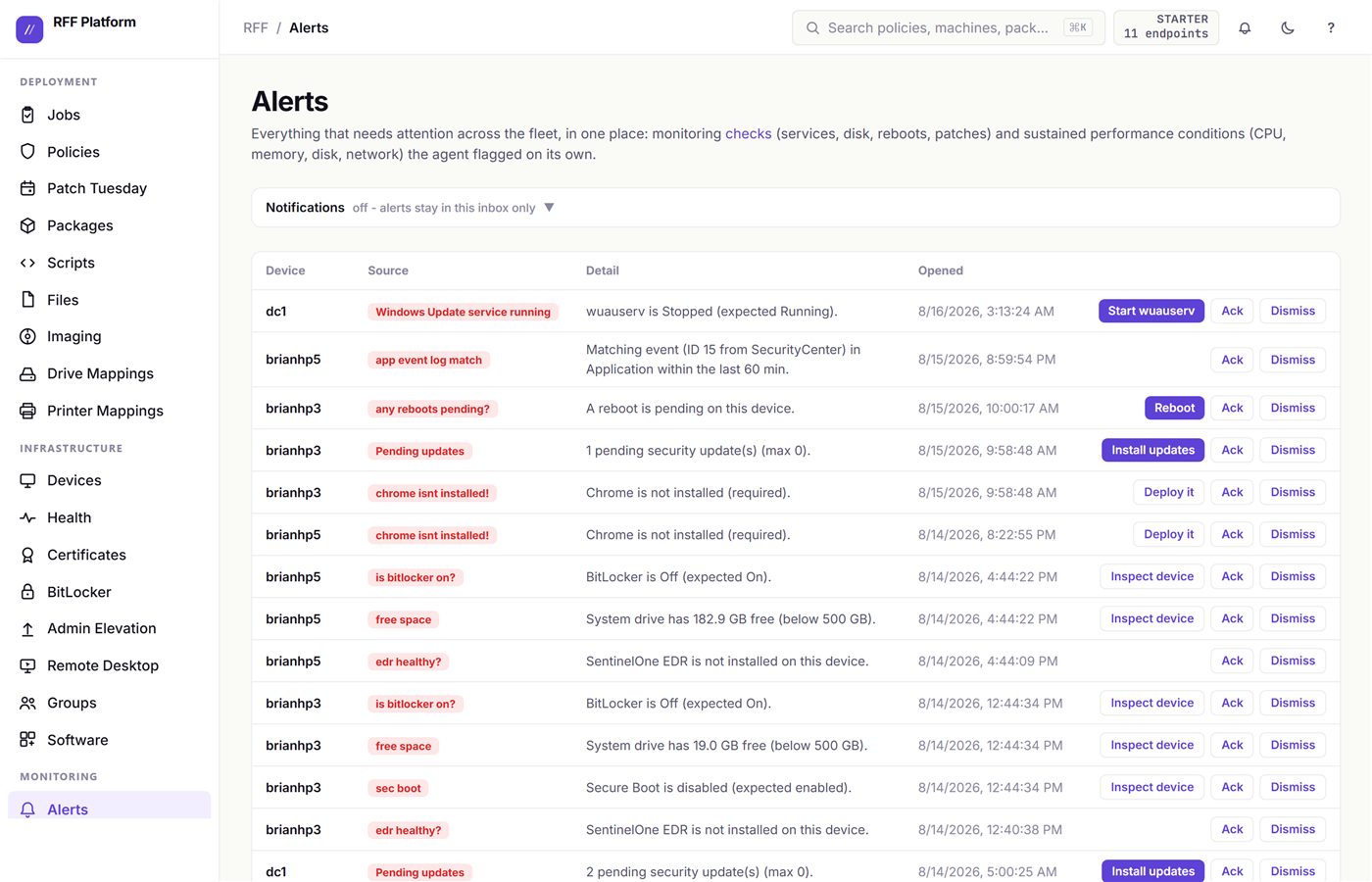
Task: Open help question mark icon
Action: 1331,28
